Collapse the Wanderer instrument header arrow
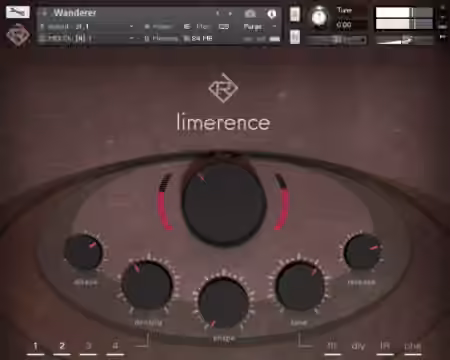 44,13
